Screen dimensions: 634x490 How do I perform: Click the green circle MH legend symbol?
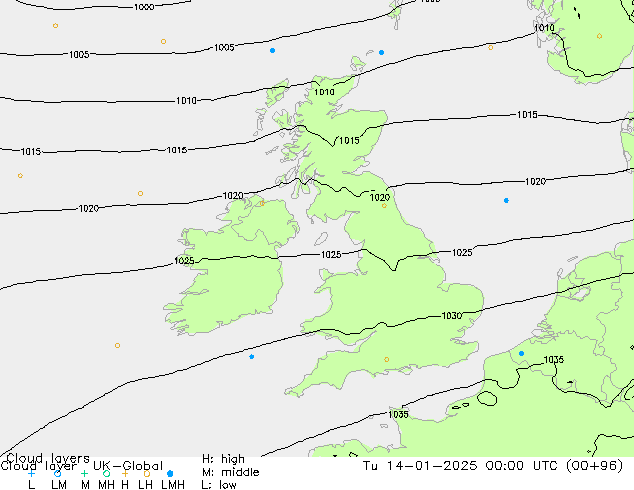coord(106,473)
